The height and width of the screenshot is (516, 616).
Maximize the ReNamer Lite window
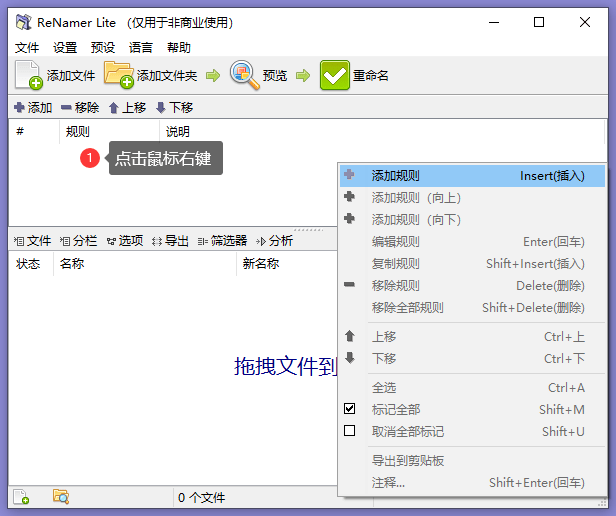(539, 22)
